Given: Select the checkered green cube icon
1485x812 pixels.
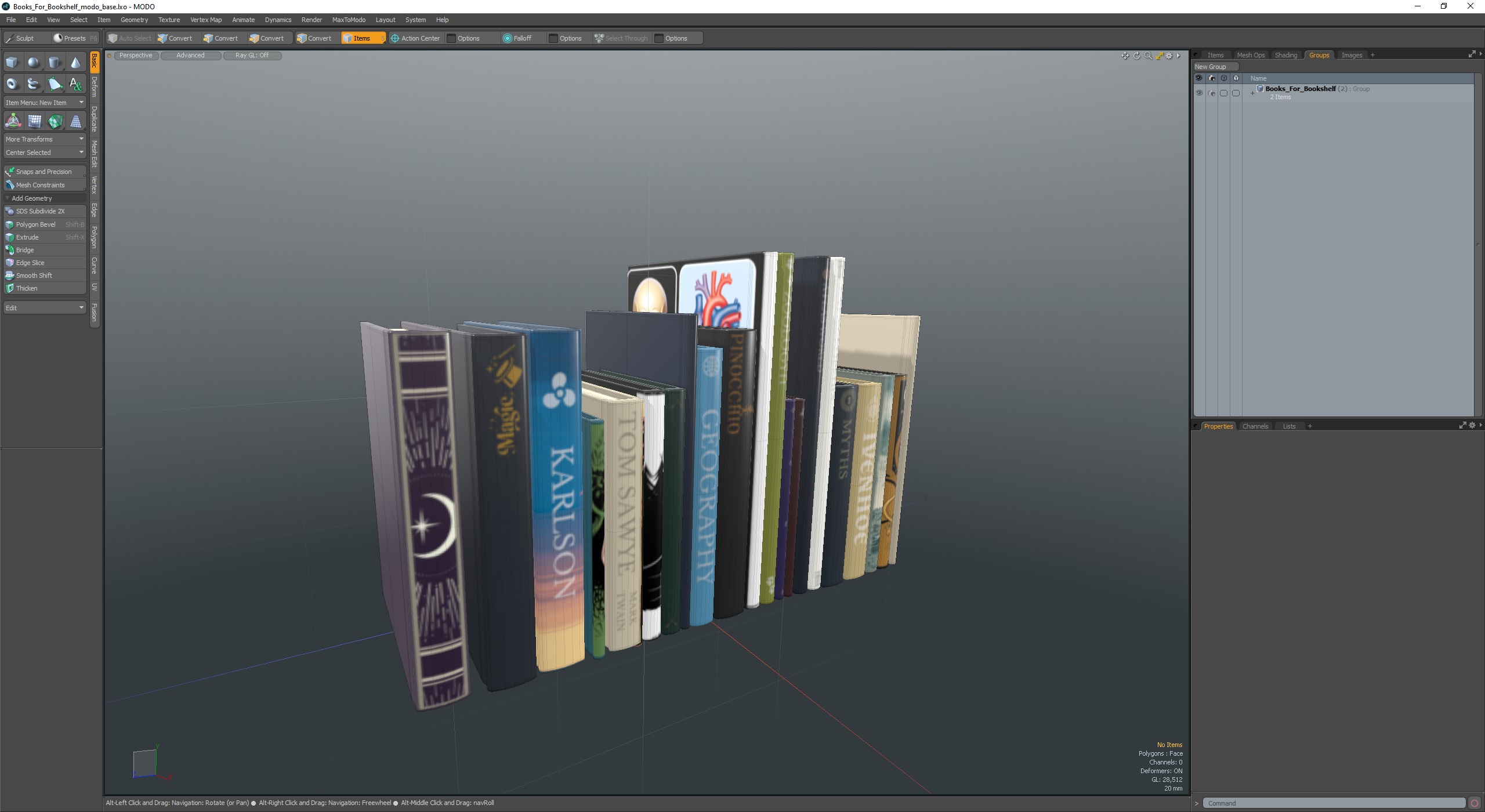Looking at the screenshot, I should pyautogui.click(x=55, y=121).
